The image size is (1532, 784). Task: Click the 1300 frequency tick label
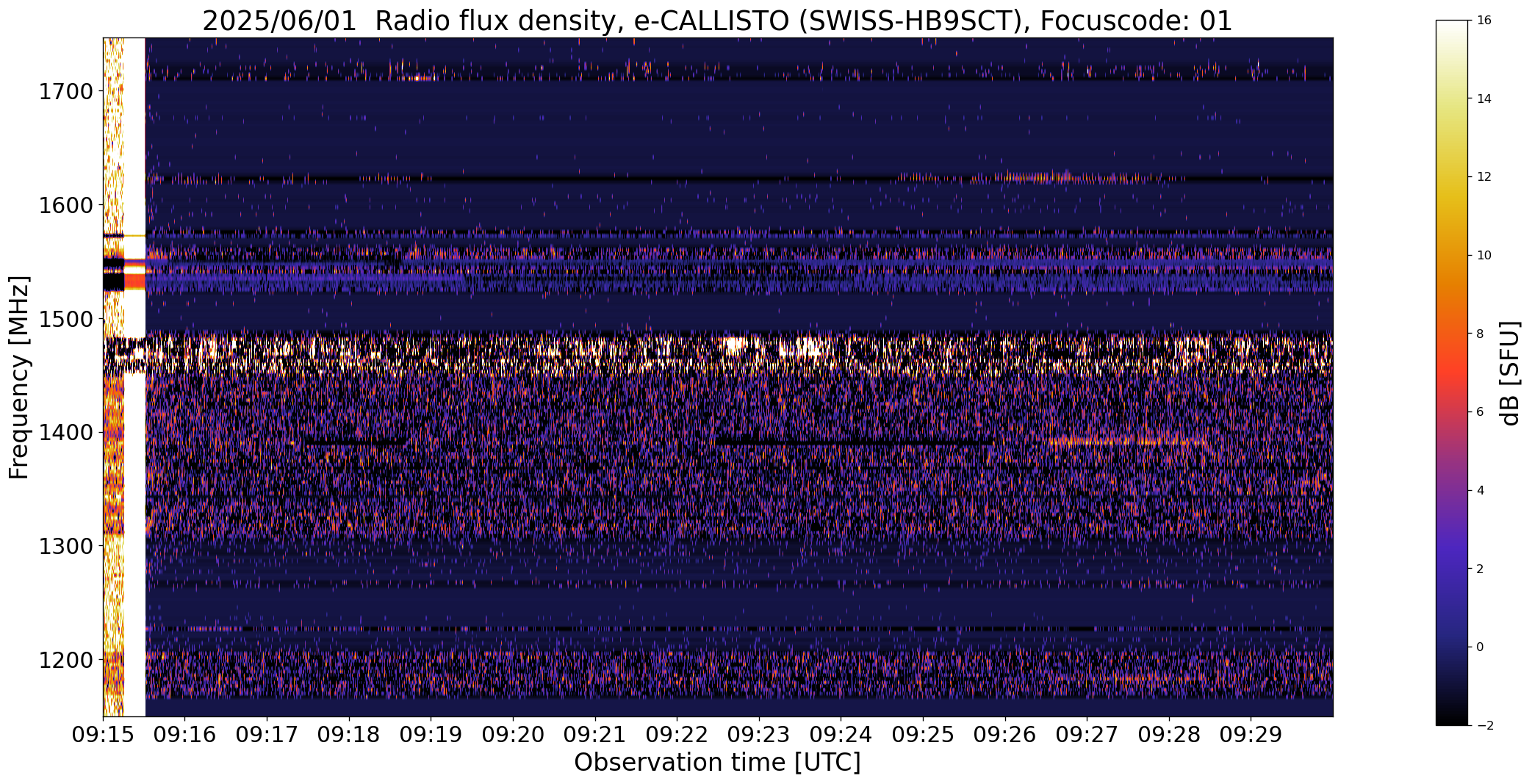point(65,546)
